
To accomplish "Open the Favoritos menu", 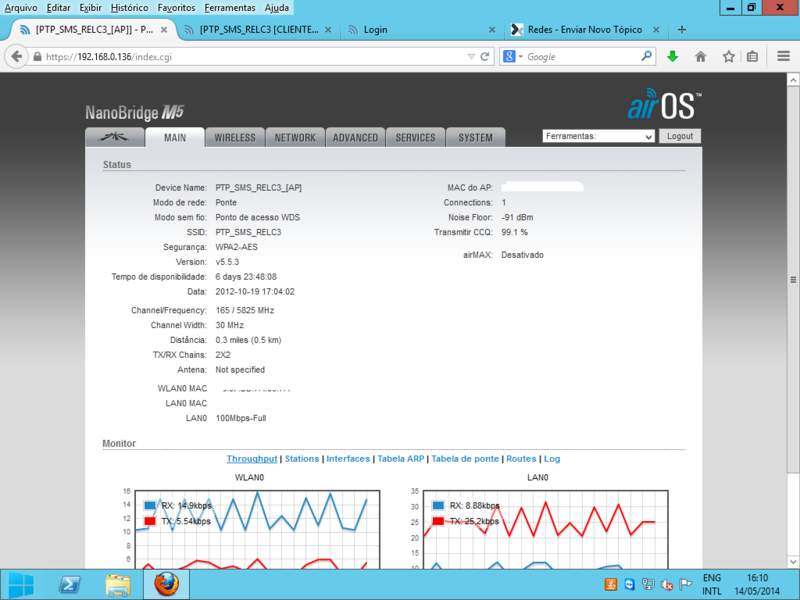I will (x=177, y=8).
